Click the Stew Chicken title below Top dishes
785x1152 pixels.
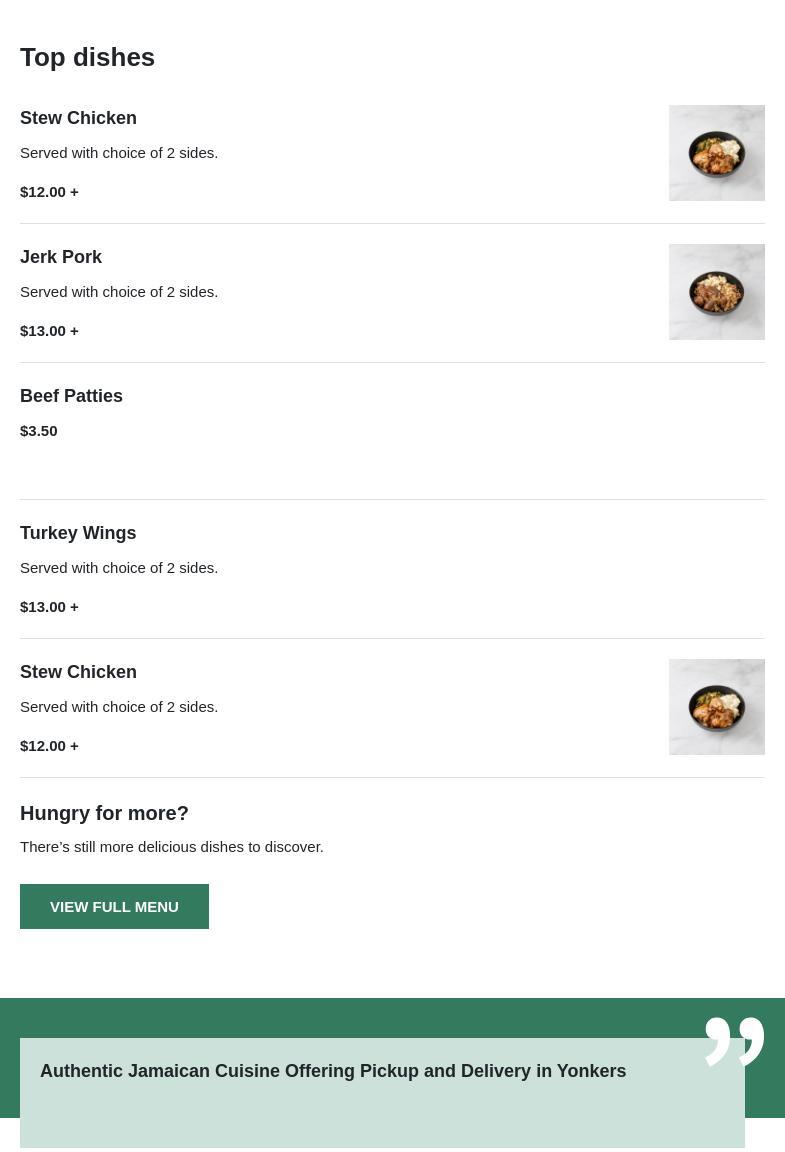coord(78,118)
